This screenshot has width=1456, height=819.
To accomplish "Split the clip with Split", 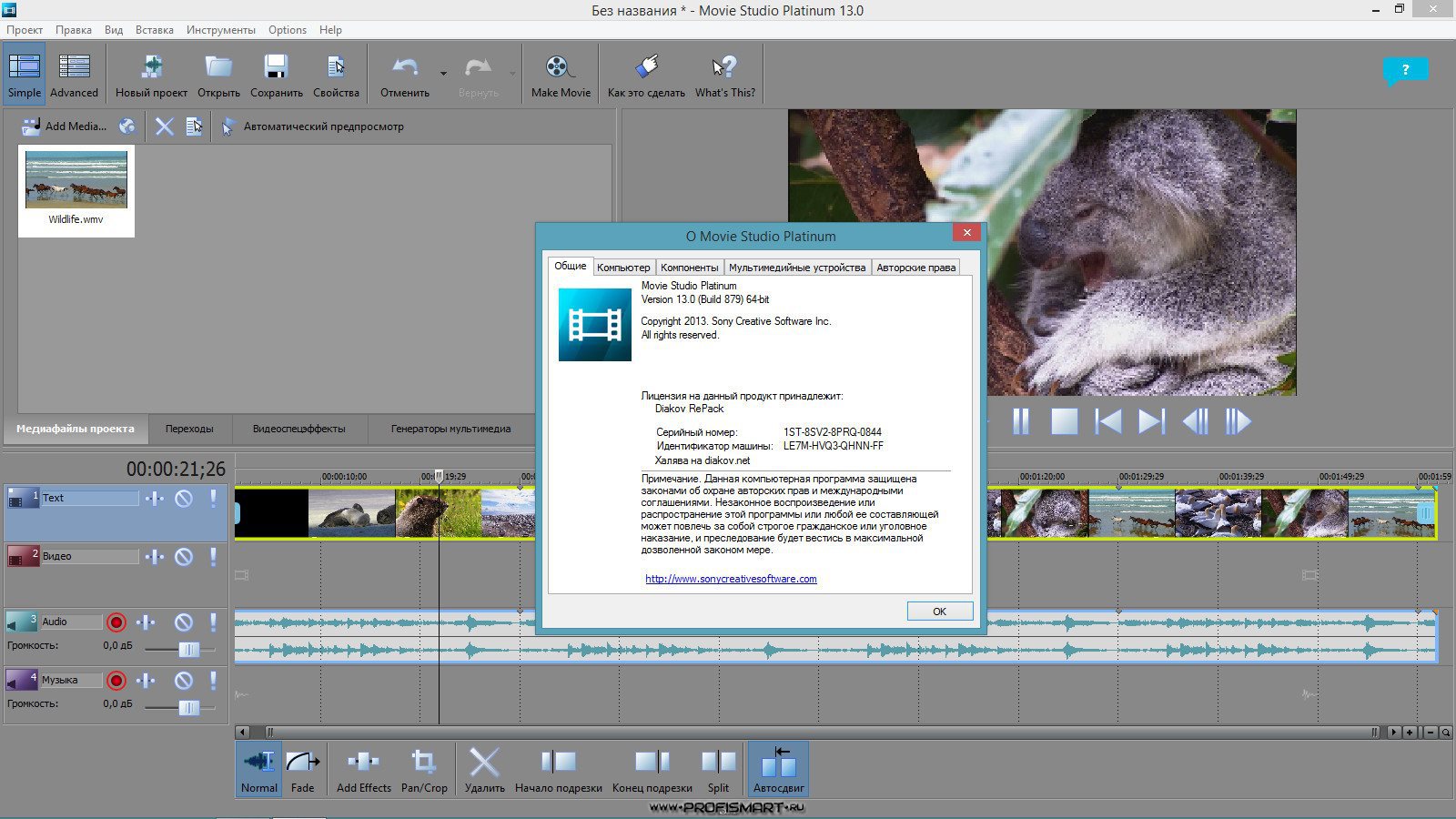I will 718,770.
